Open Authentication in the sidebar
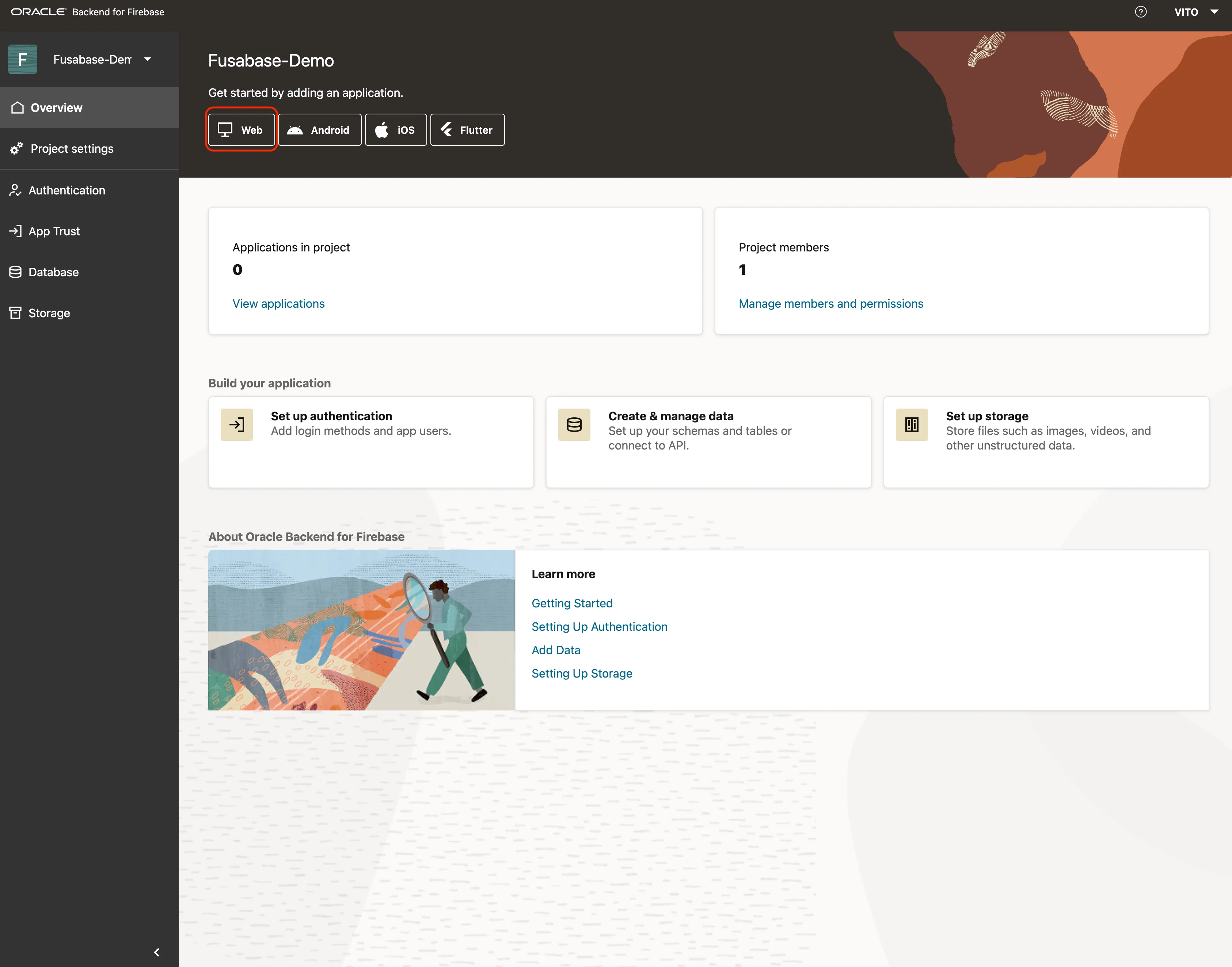1232x967 pixels. click(x=90, y=190)
